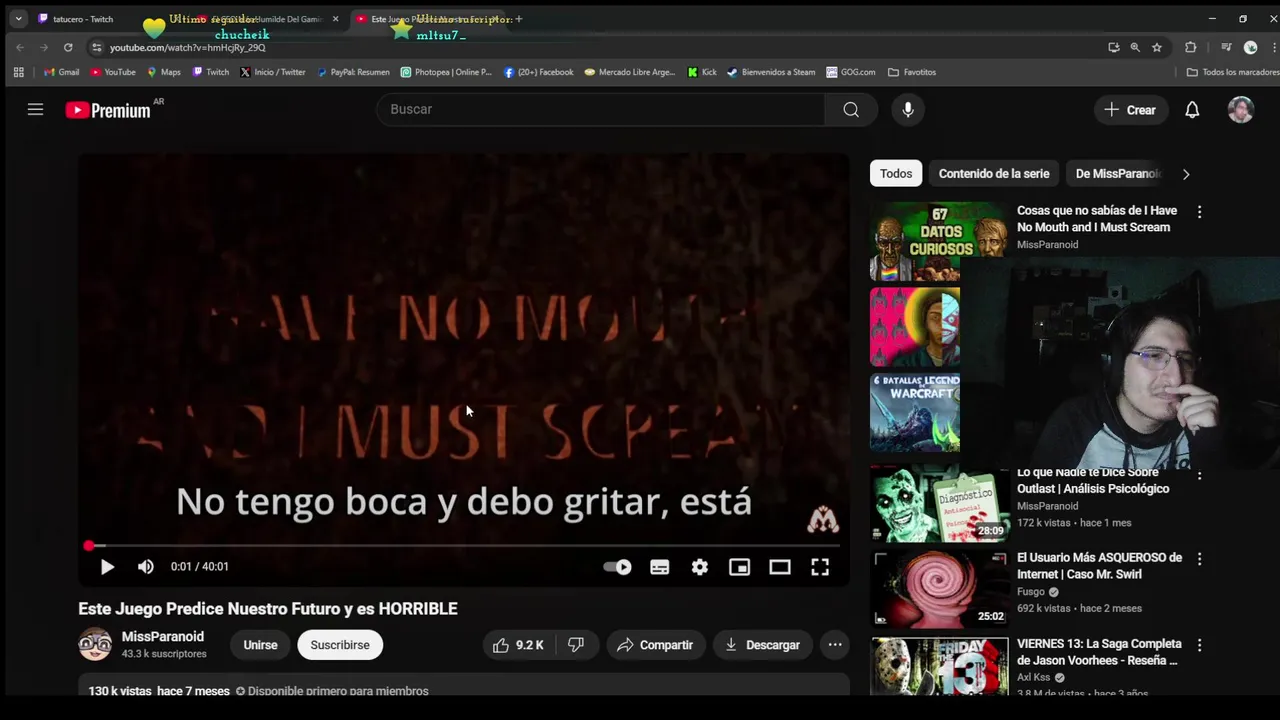Open the Warcraft batallas thumbnail
The image size is (1280, 720).
[915, 413]
